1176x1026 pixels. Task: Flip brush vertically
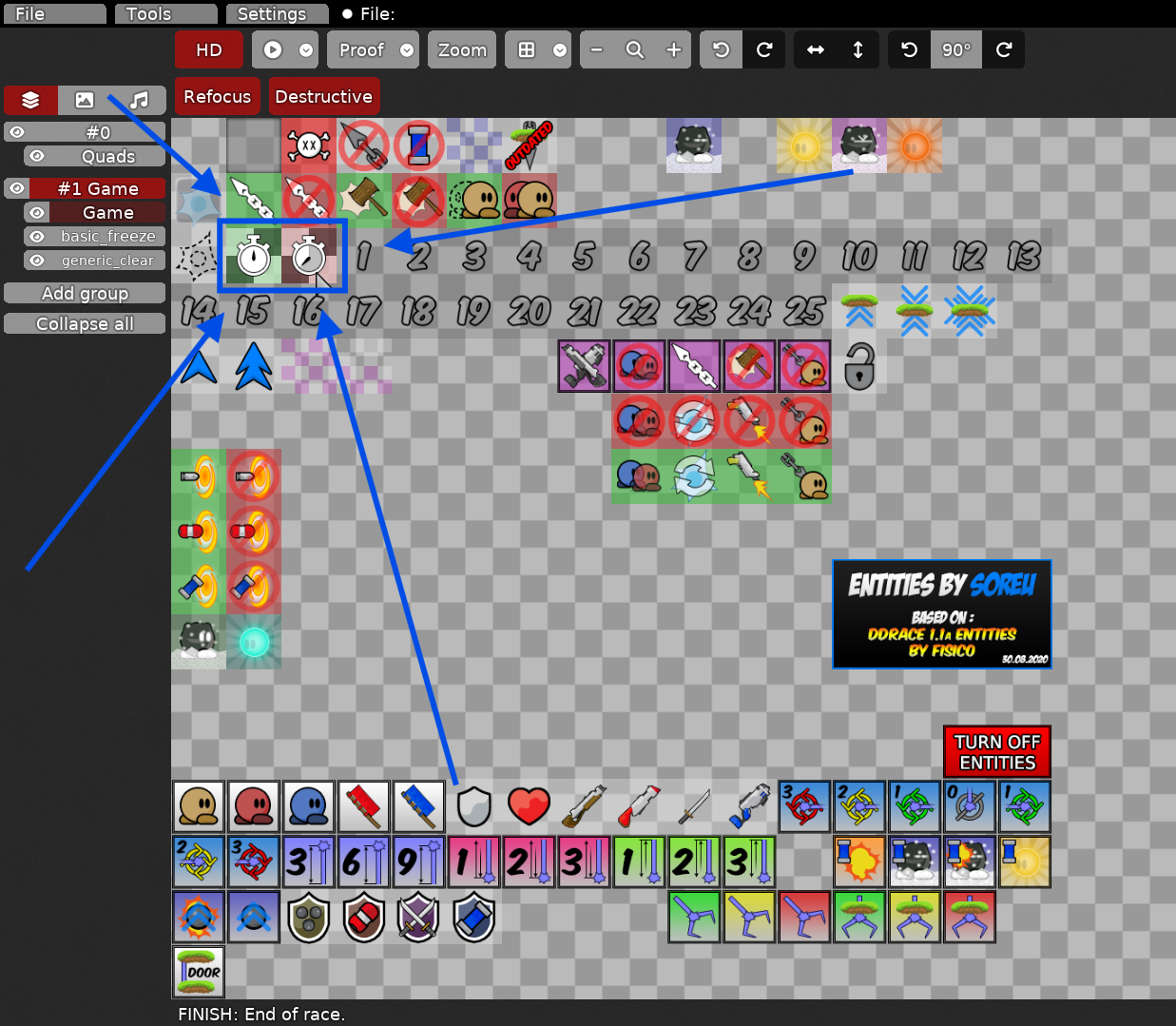click(858, 49)
